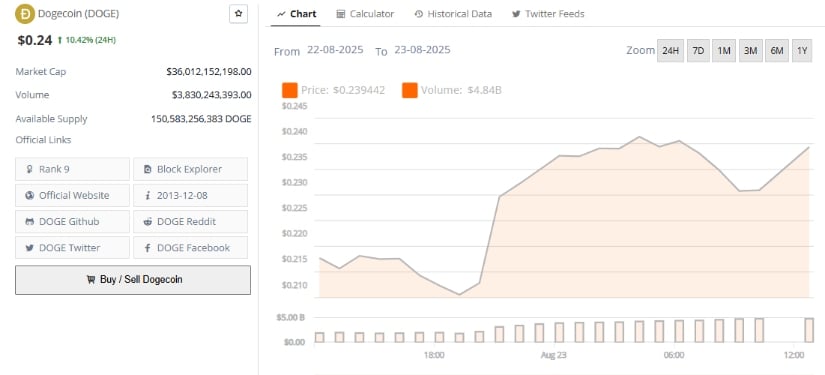Click the 2013-12-08 launch date box
The image size is (825, 375).
click(190, 196)
